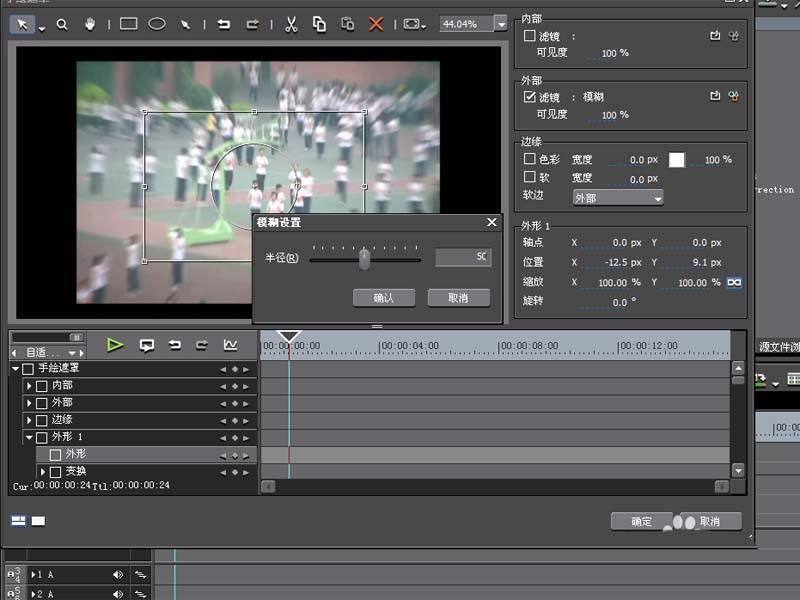800x600 pixels.
Task: Collapse the 外形 1 tree row
Action: coord(29,437)
